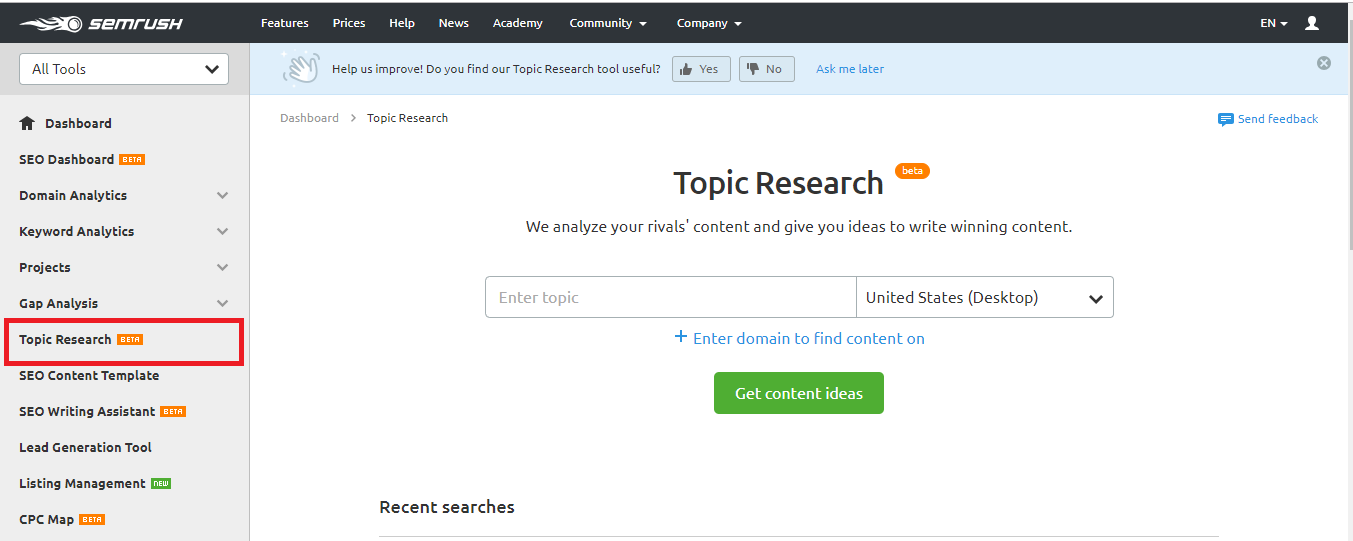Screen dimensions: 1353x541
Task: Click the waving hand icon in banner
Action: coord(301,68)
